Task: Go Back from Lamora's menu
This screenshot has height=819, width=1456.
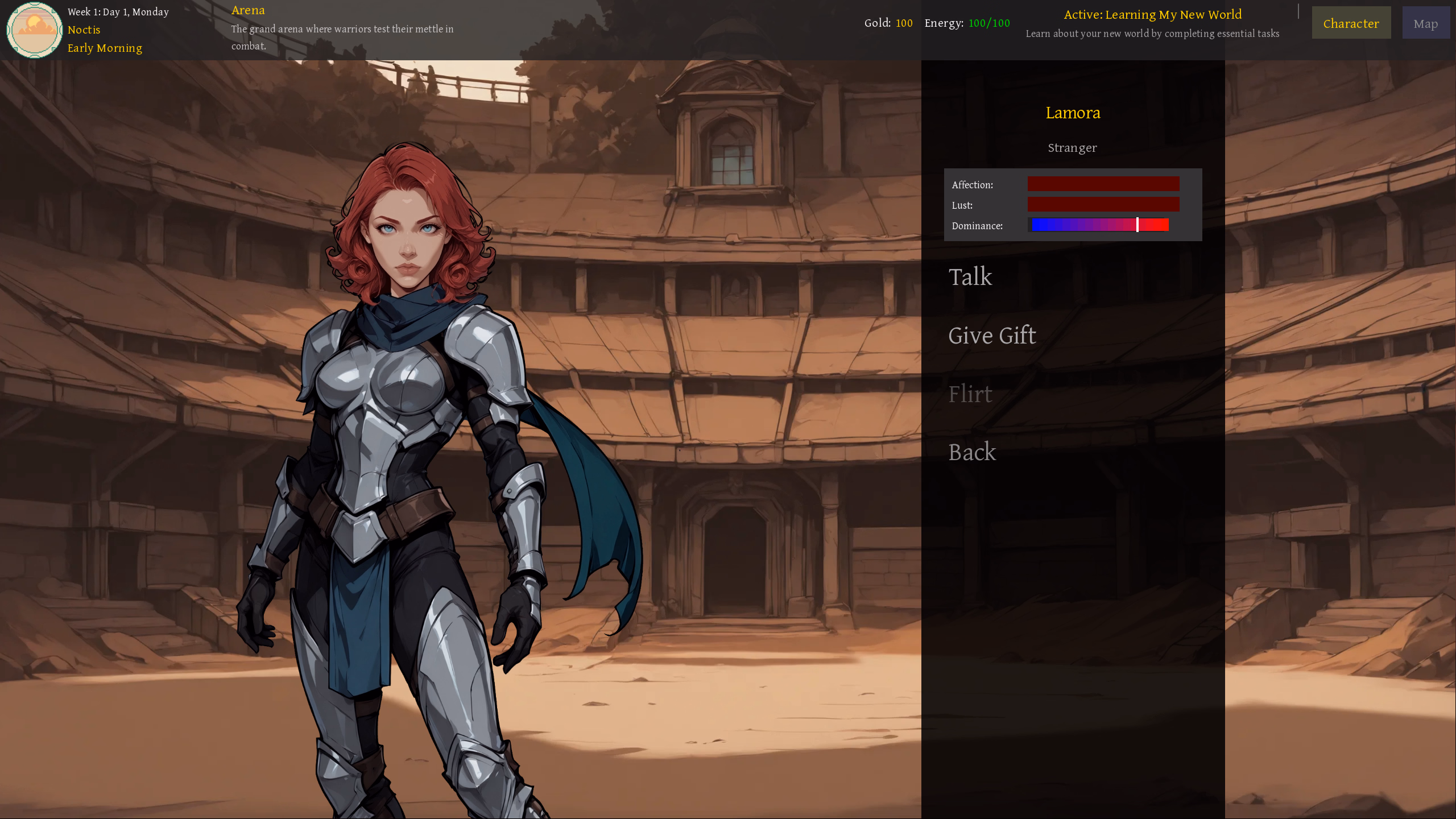Action: click(972, 452)
